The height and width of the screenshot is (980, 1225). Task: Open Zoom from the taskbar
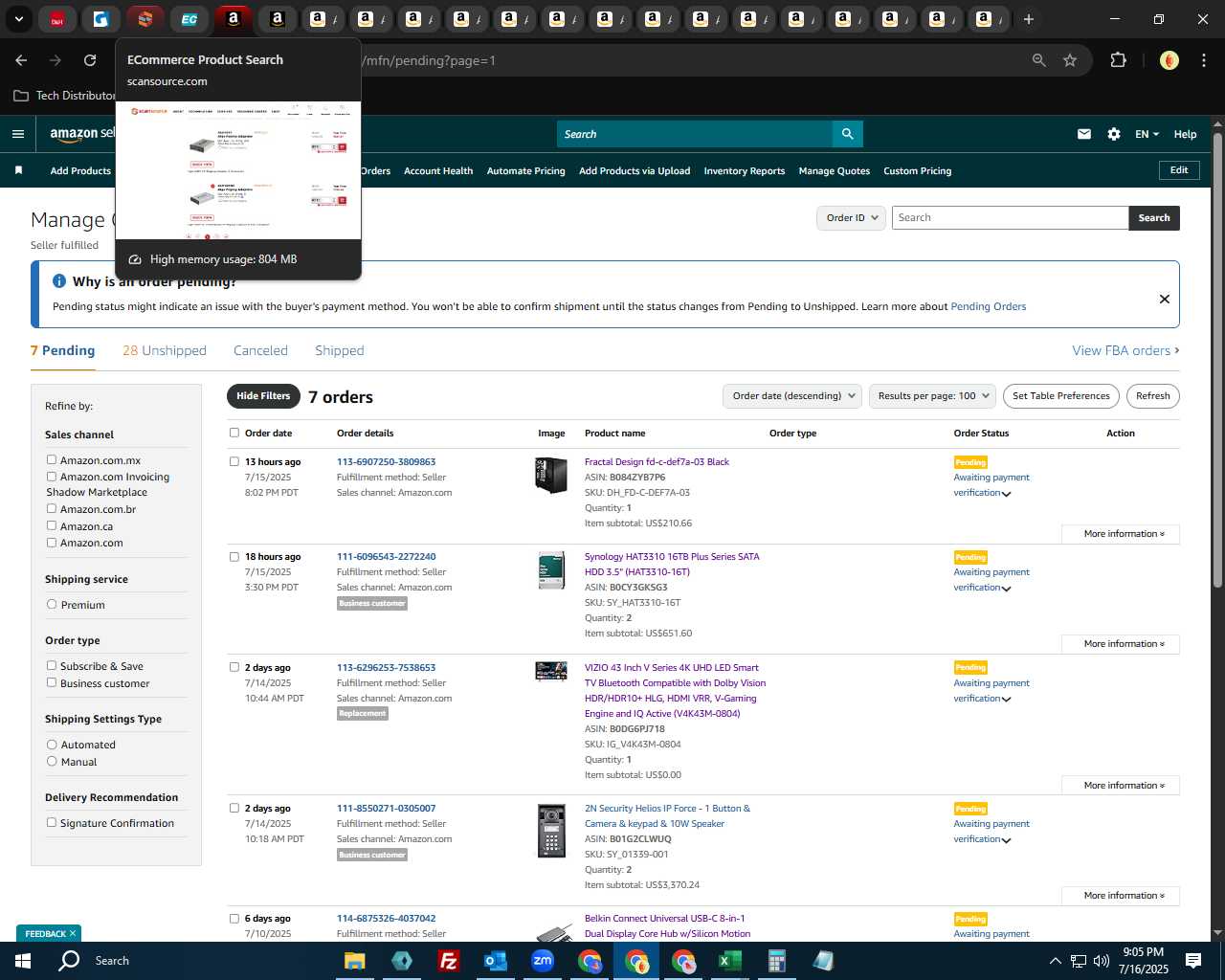click(543, 961)
